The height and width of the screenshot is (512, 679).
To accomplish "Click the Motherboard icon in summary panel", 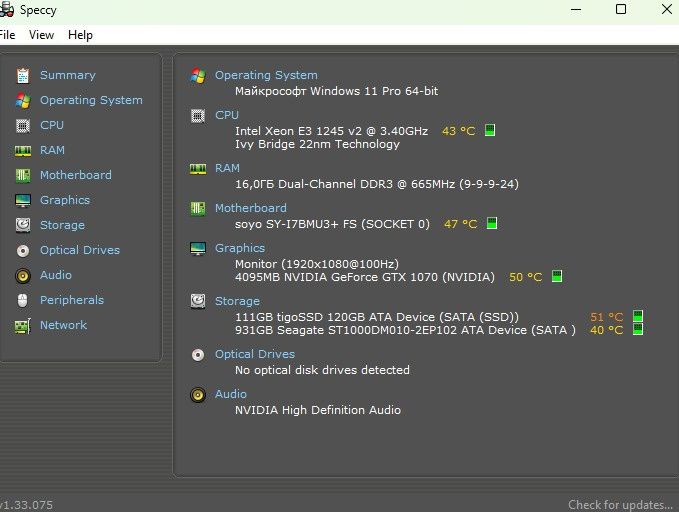I will click(x=198, y=209).
